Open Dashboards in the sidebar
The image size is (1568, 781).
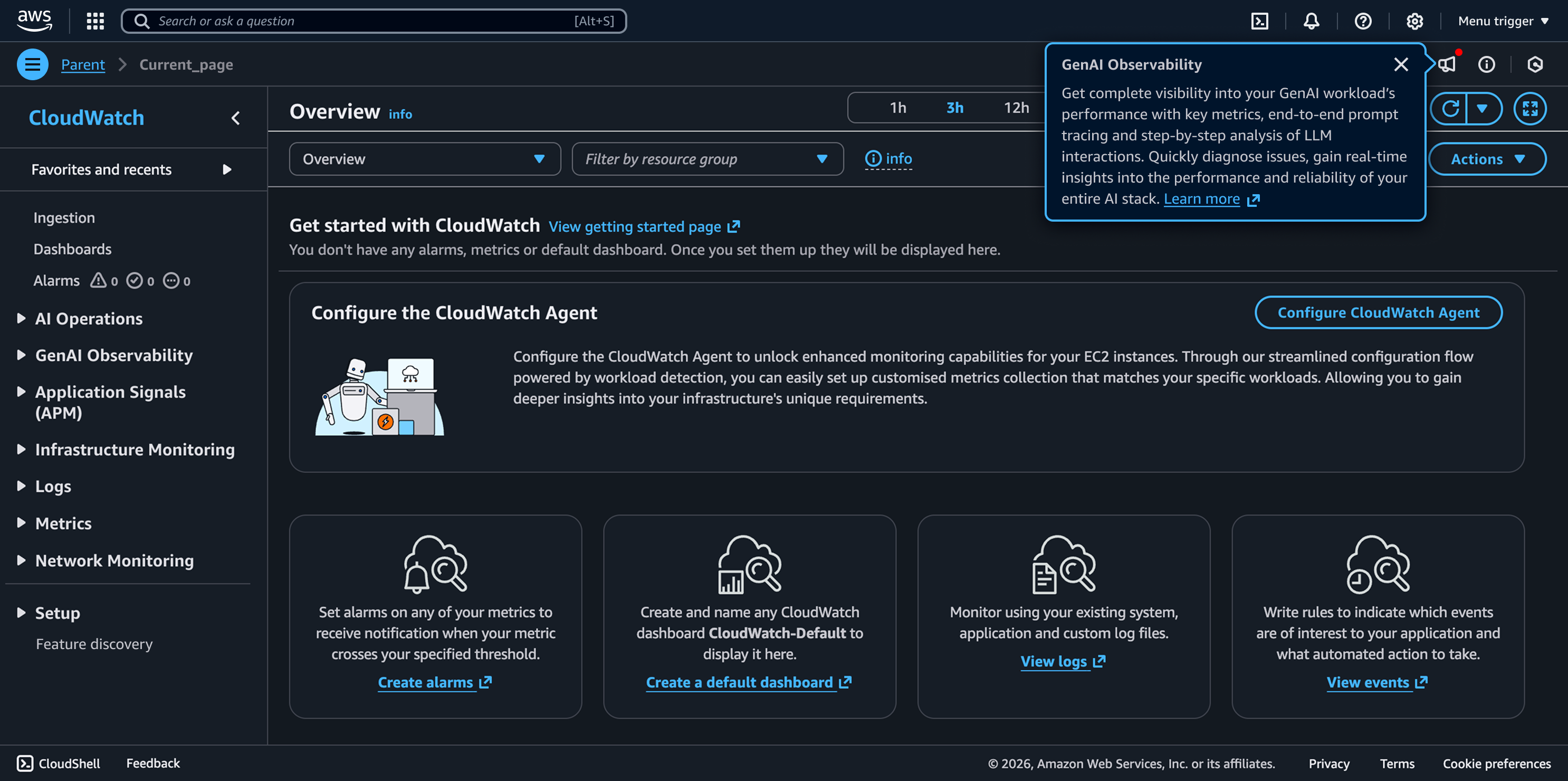click(x=72, y=249)
